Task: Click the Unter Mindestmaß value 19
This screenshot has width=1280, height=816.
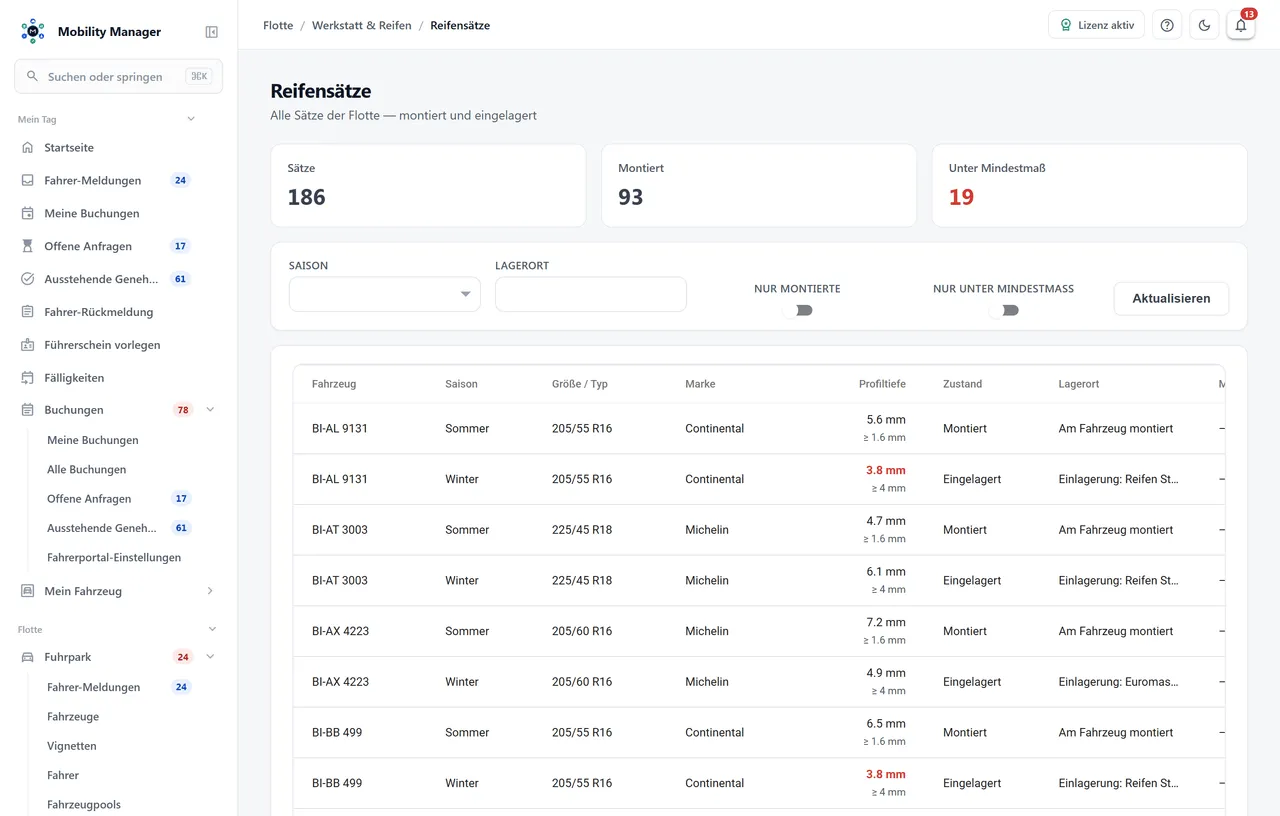Action: click(961, 197)
